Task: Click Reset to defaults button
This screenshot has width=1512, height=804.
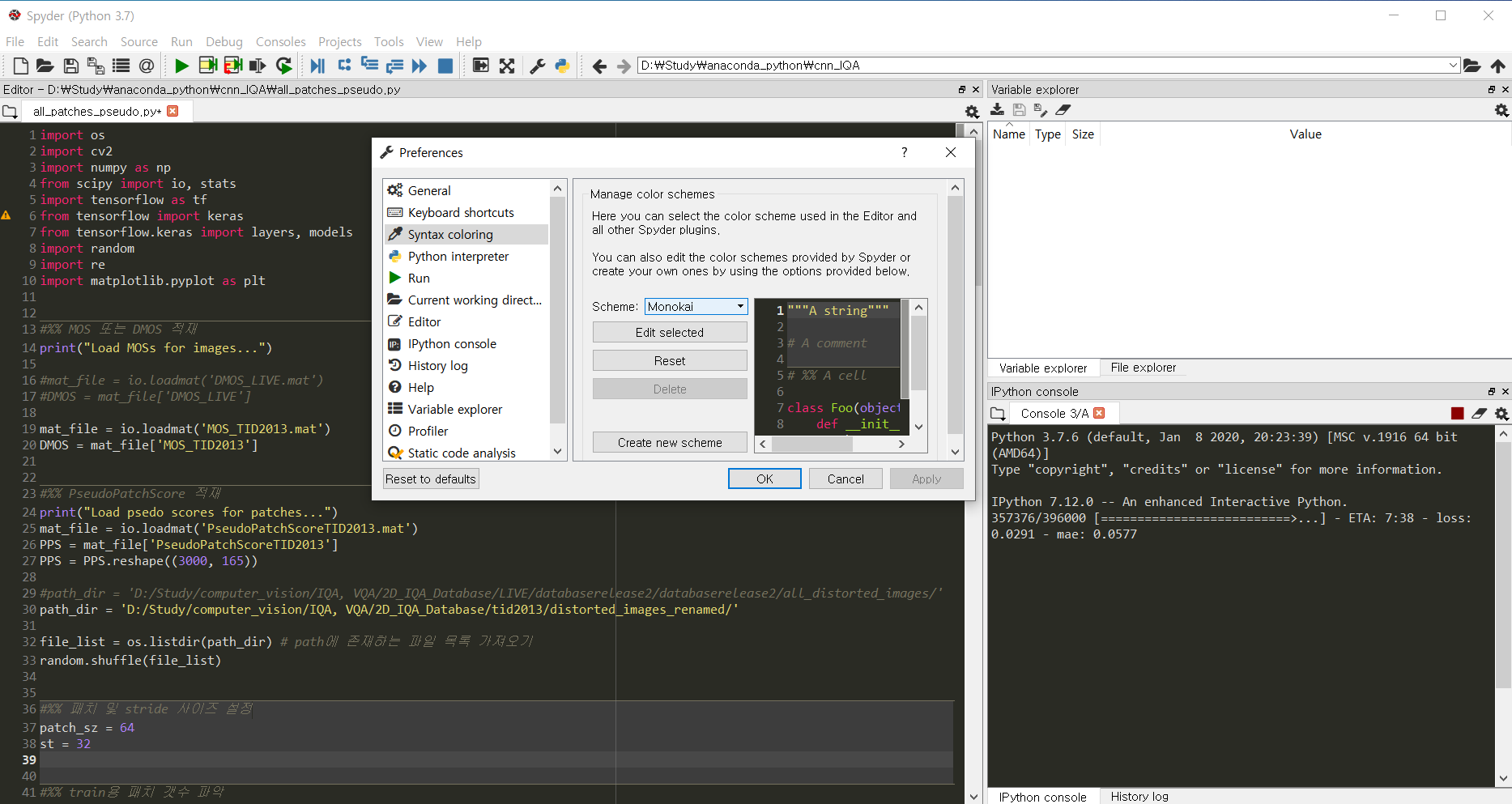Action: coord(431,479)
